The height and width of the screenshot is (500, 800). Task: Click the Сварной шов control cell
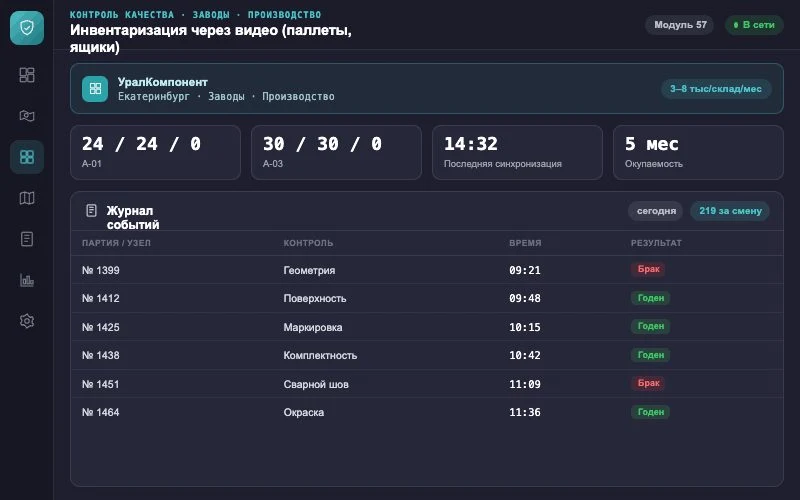pyautogui.click(x=316, y=385)
